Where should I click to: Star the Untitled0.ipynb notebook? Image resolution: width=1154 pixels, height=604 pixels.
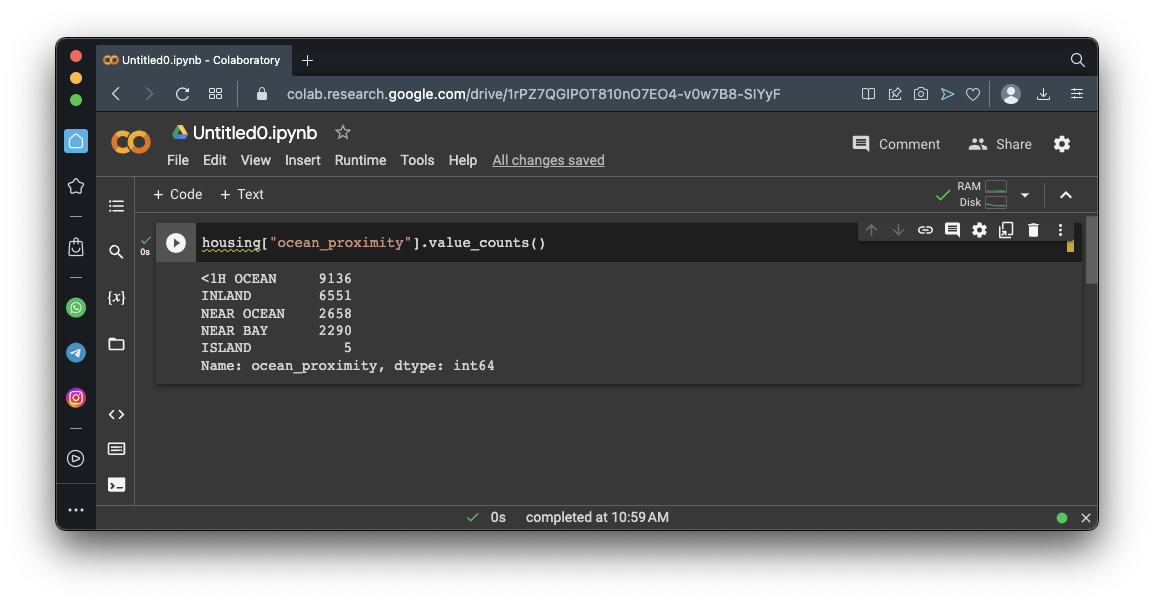[343, 132]
